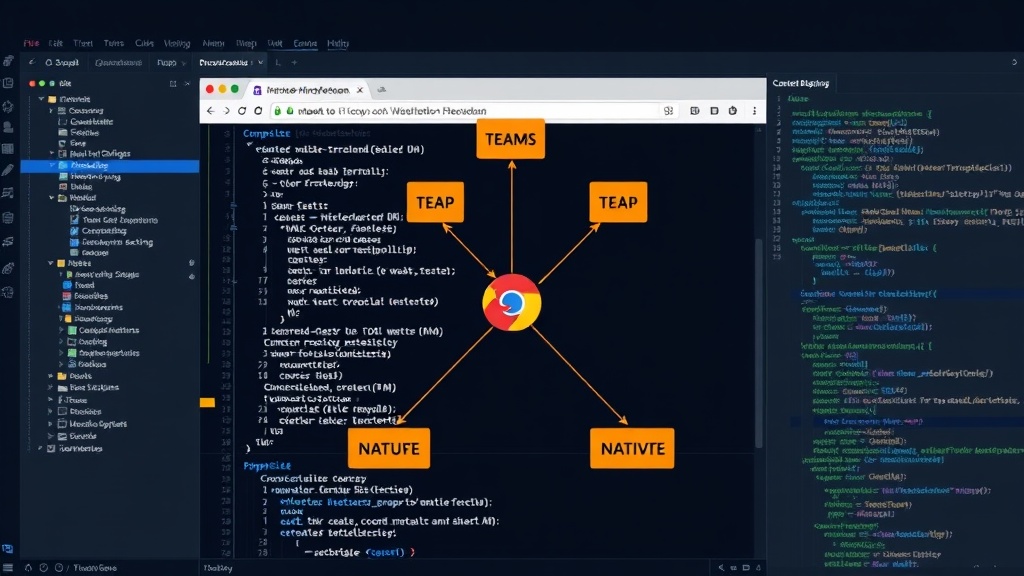Viewport: 1024px width, 576px height.
Task: Toggle the checkbox icon on last tree row
Action: (x=51, y=449)
